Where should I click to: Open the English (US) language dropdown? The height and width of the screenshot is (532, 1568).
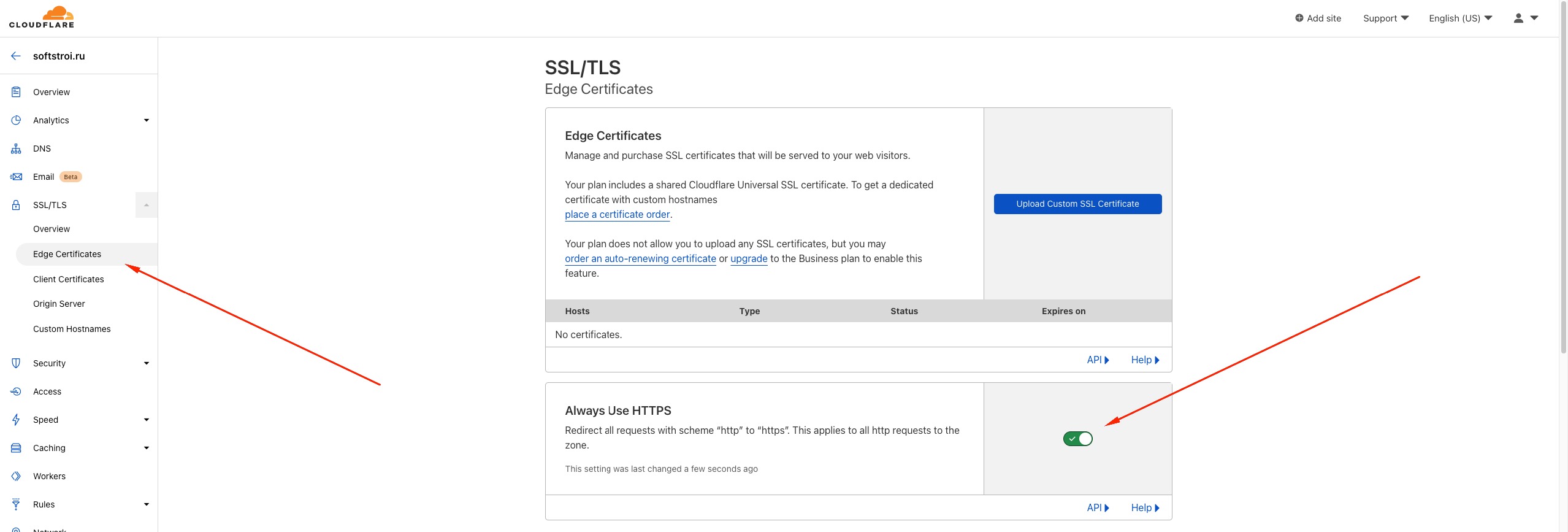(1460, 18)
